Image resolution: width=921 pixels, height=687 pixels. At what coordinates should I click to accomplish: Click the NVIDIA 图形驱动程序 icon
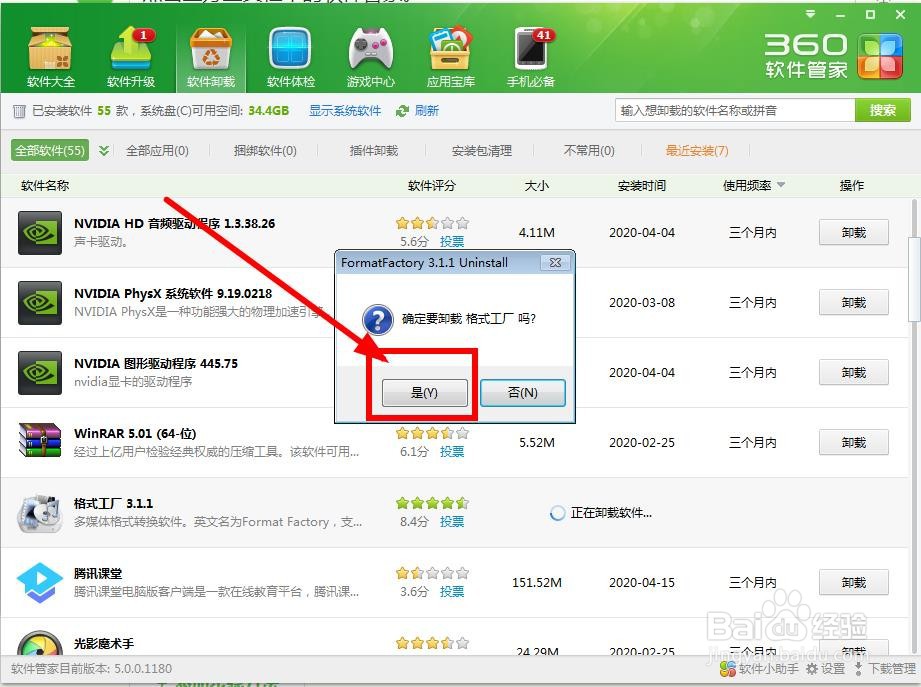(x=40, y=372)
